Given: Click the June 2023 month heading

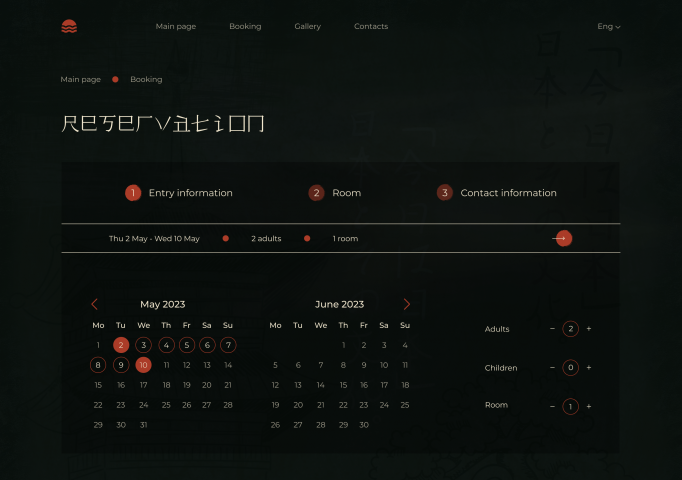Looking at the screenshot, I should (x=340, y=304).
